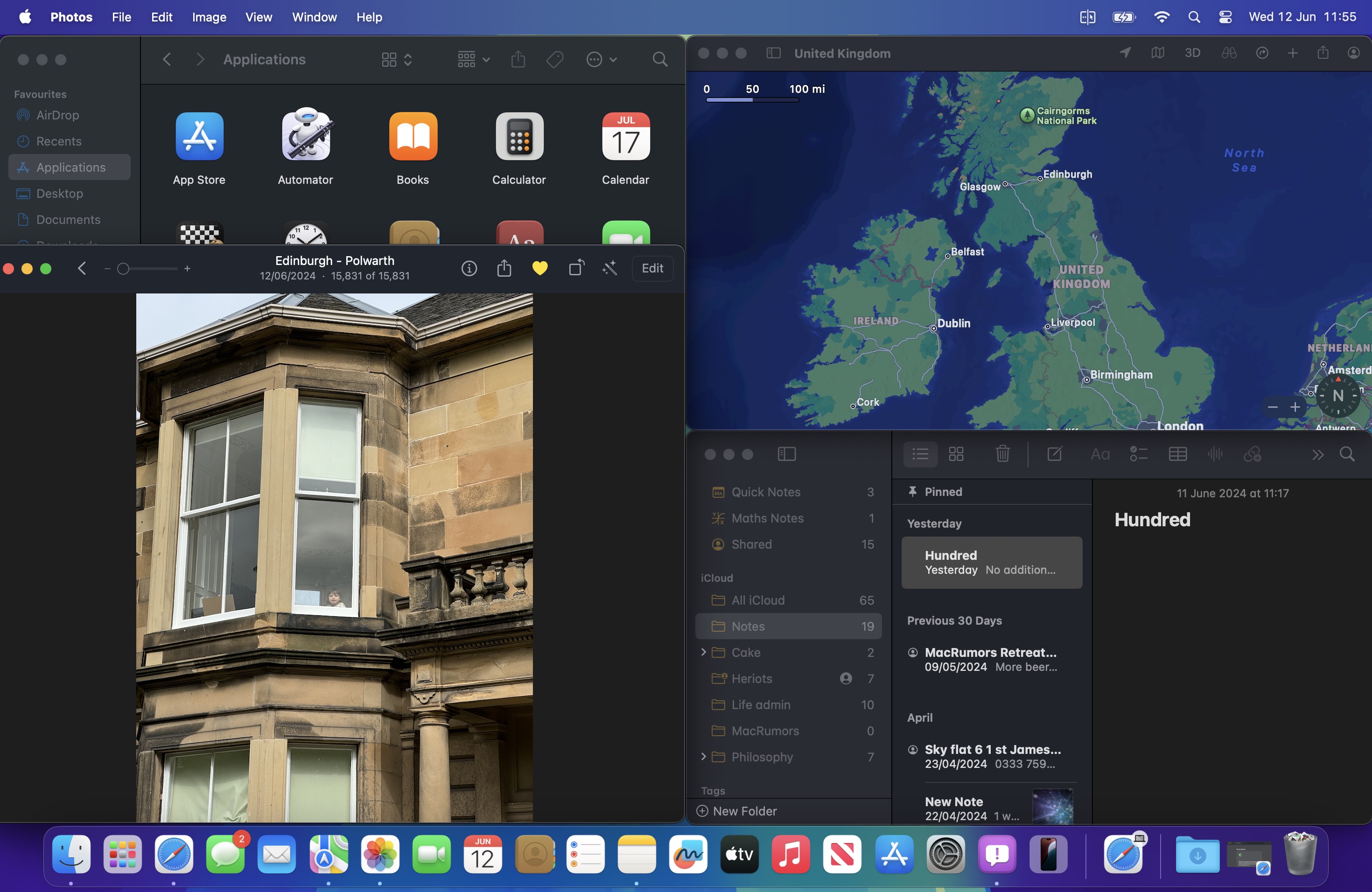The width and height of the screenshot is (1372, 892).
Task: Select the Notes folder in sidebar
Action: (748, 626)
